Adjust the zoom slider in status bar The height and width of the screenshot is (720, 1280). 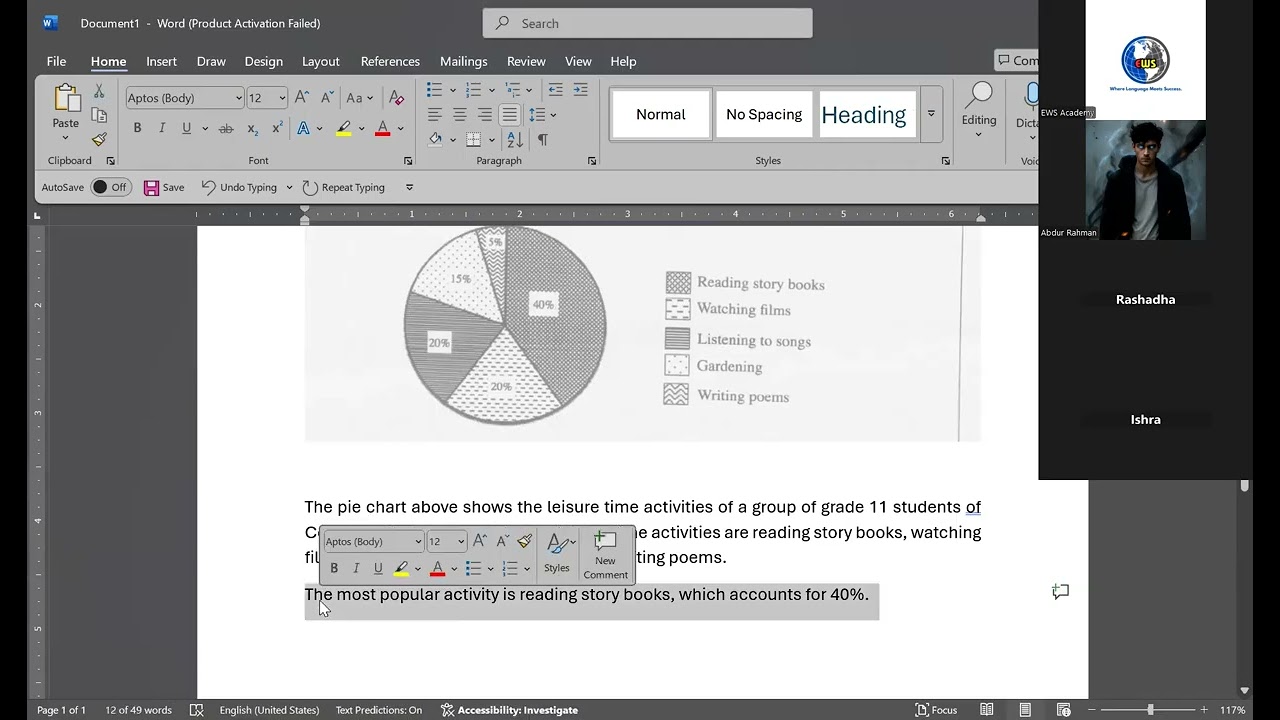[x=1150, y=710]
